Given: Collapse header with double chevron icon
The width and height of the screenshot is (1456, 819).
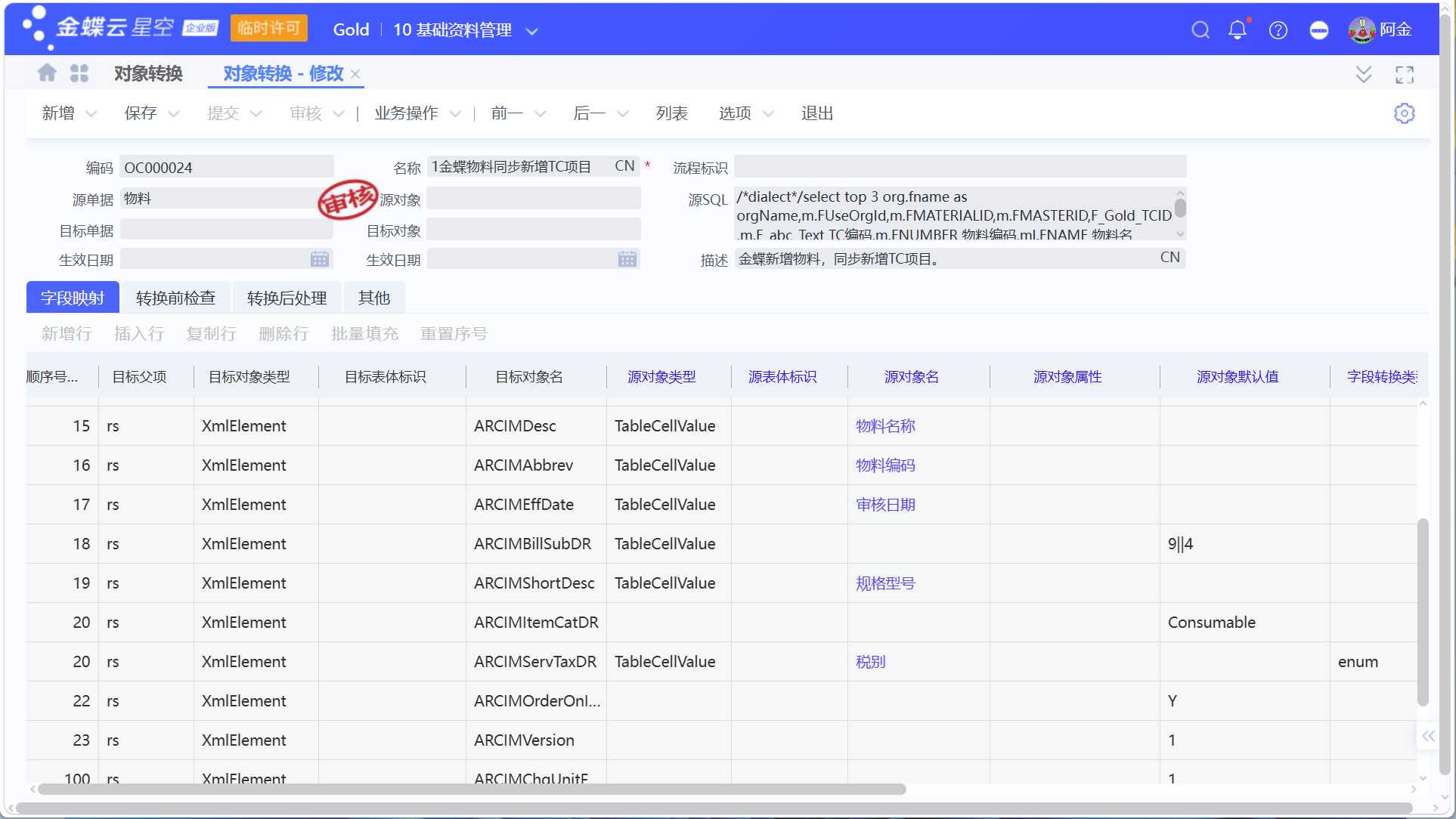Looking at the screenshot, I should point(1364,74).
